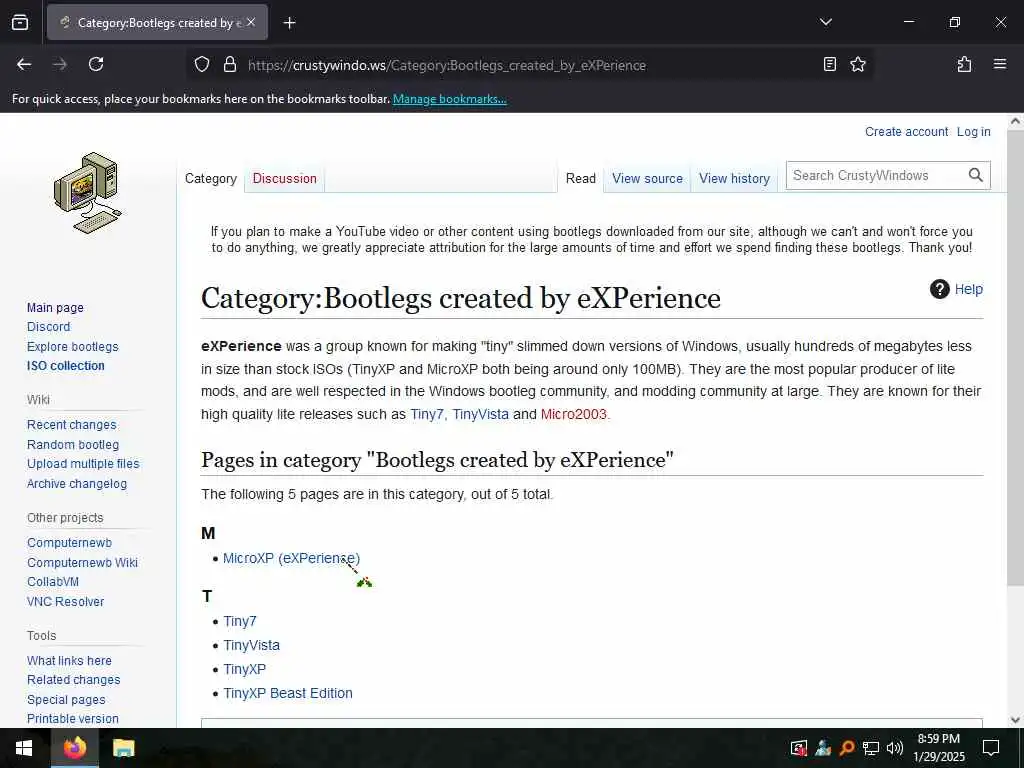Screen dimensions: 1024x768
Task: Click orange magnifier tray icon
Action: click(x=847, y=748)
